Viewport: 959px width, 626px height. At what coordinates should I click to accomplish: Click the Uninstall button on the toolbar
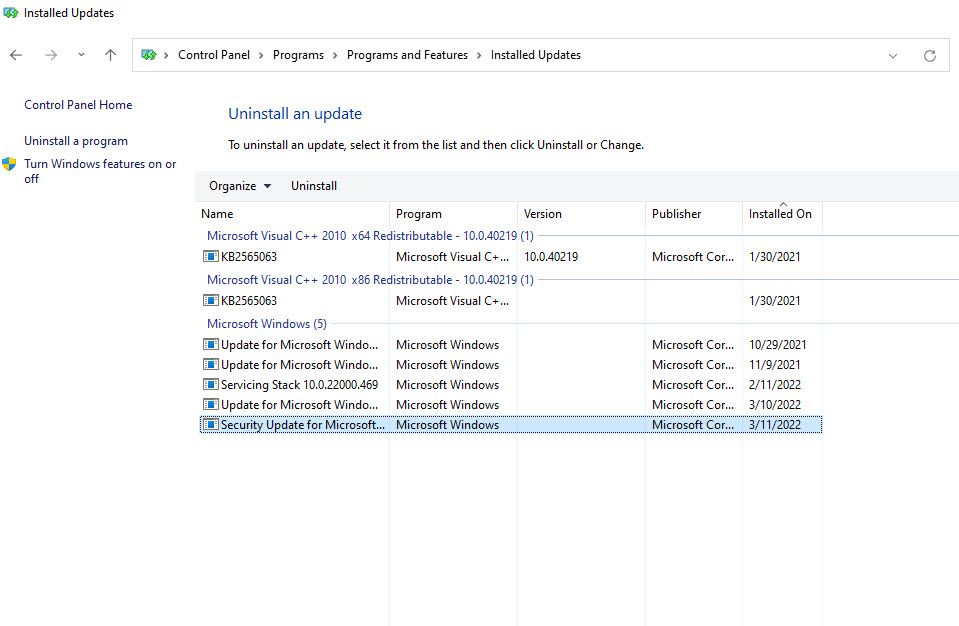(313, 186)
